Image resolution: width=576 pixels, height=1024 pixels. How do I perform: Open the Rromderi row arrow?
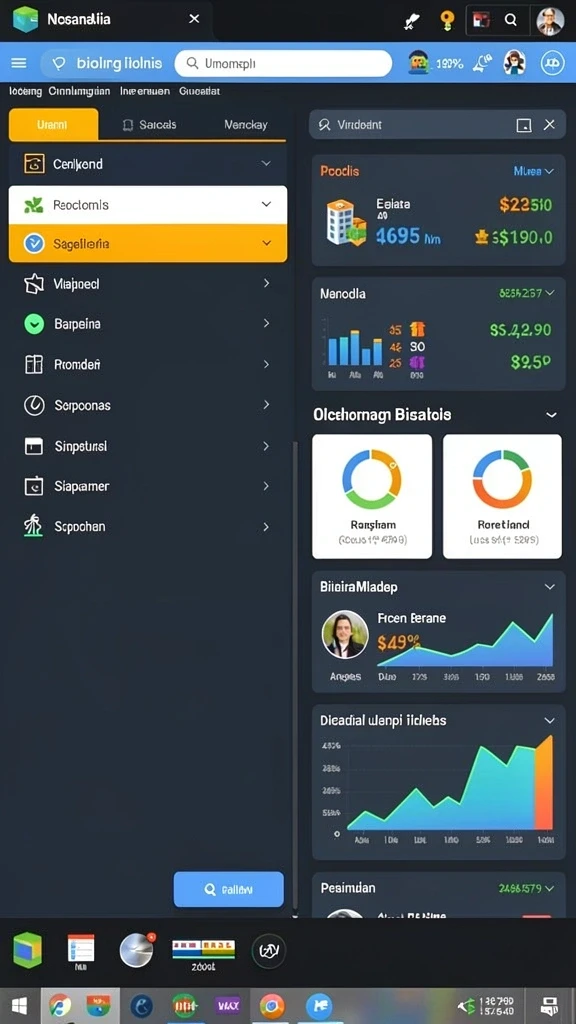[x=266, y=364]
